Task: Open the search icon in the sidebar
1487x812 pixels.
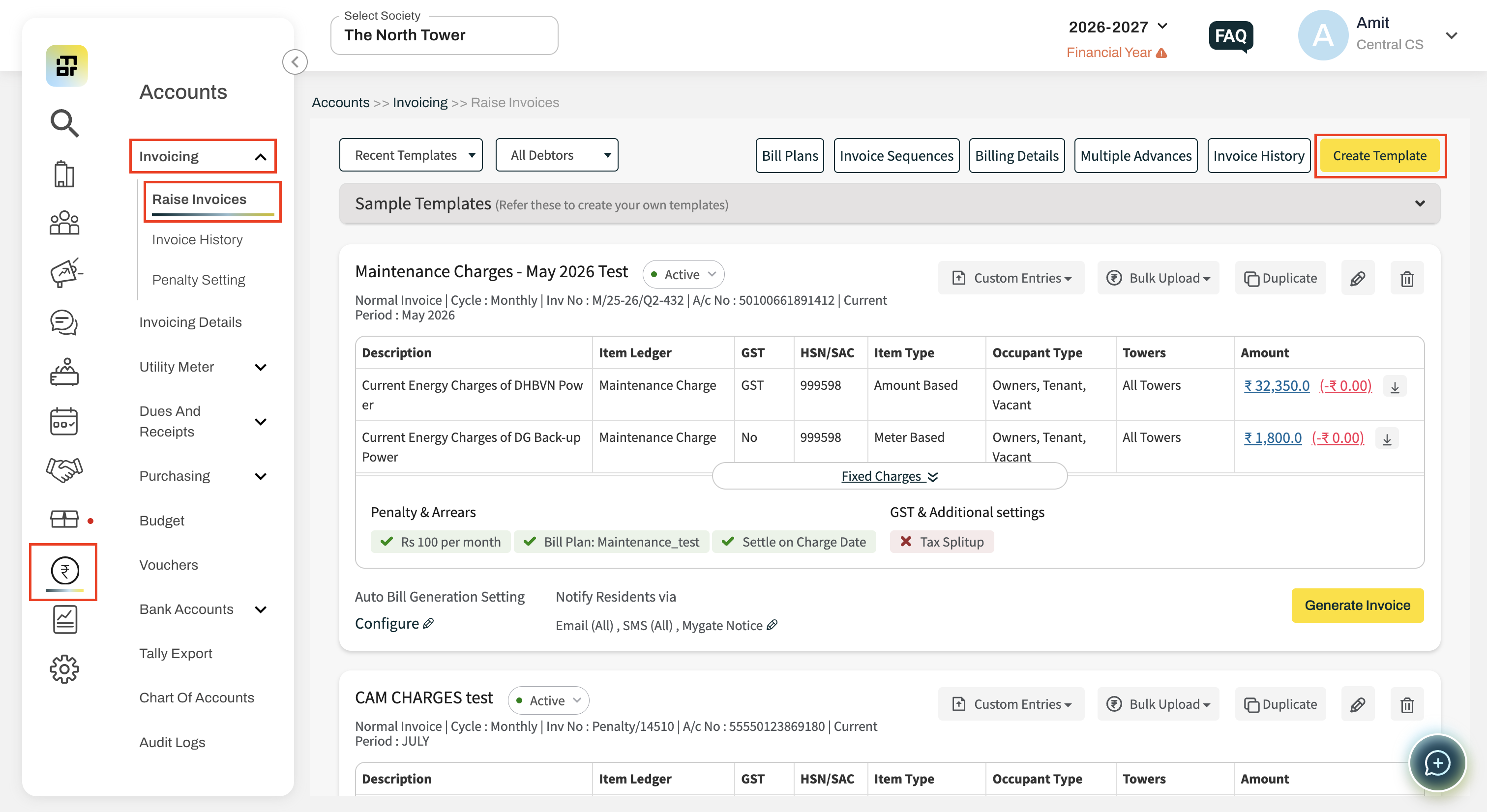Action: [x=64, y=123]
